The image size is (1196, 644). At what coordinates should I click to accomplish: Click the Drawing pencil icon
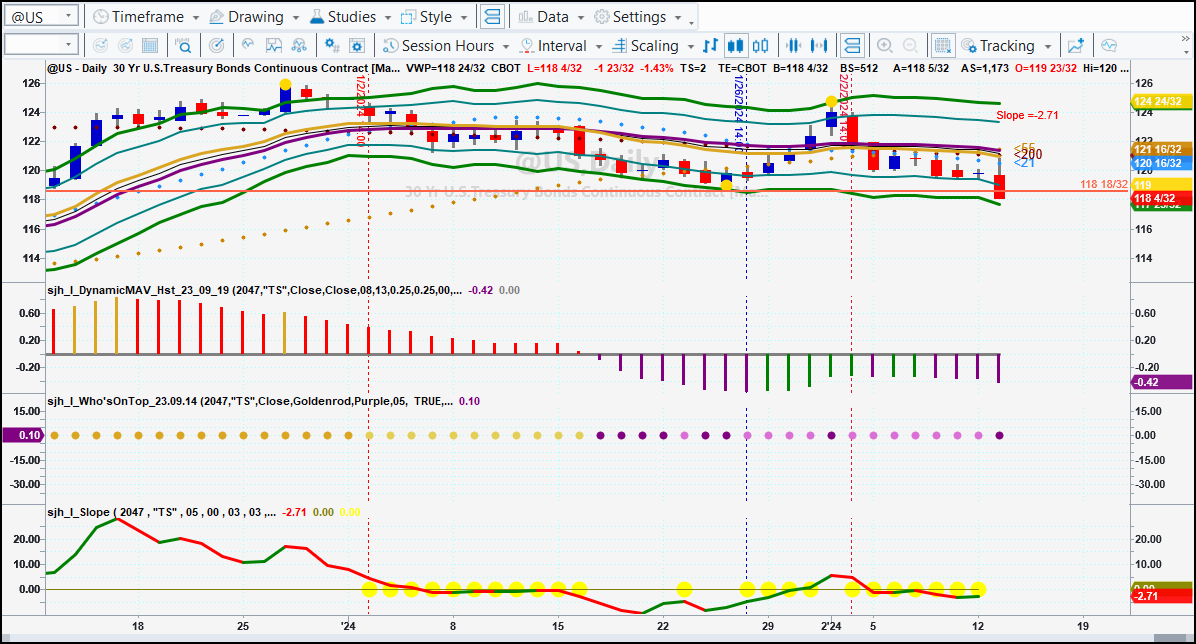click(216, 16)
